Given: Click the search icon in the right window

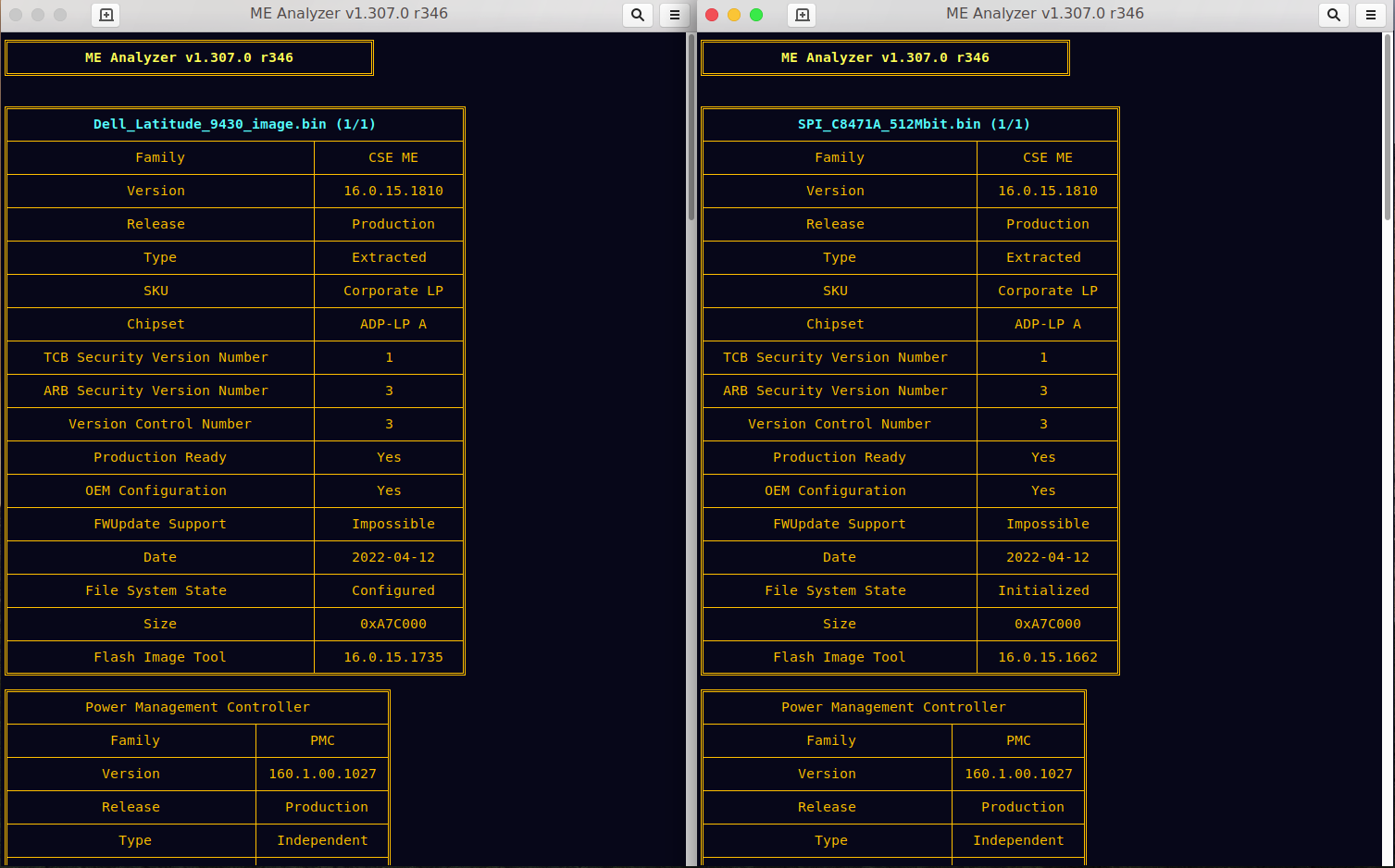Looking at the screenshot, I should (1334, 15).
